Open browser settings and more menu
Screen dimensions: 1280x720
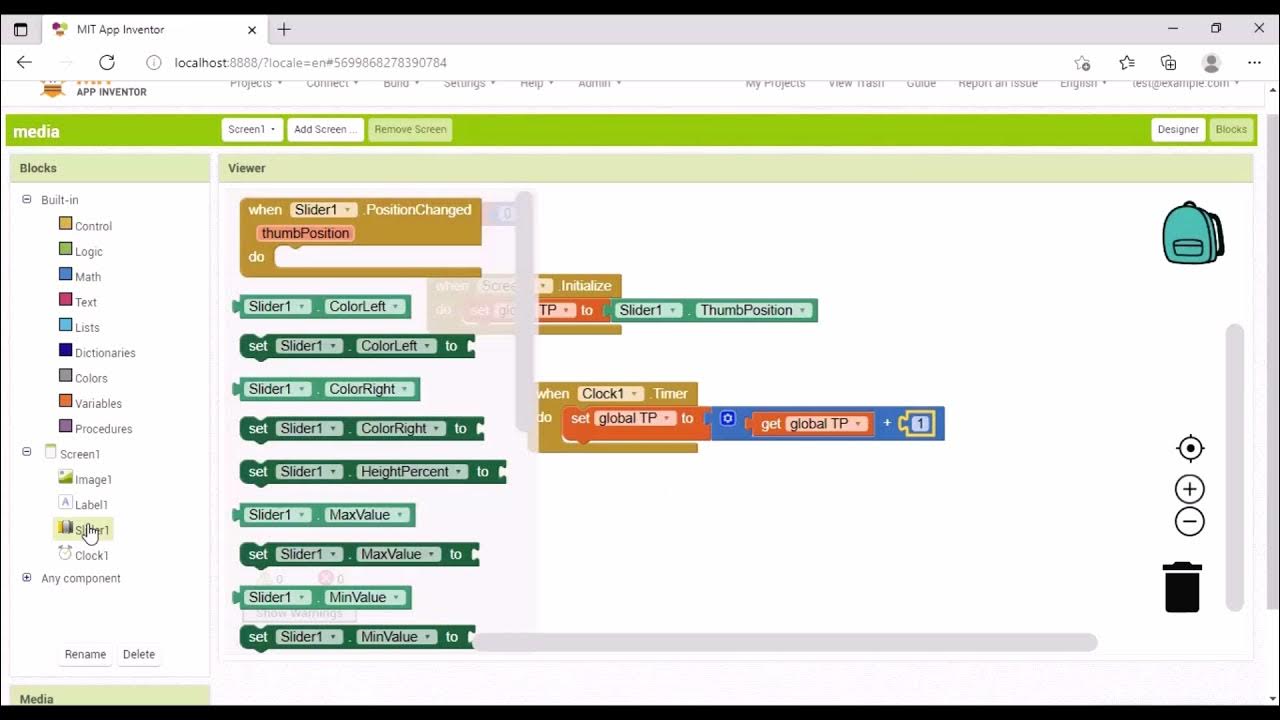(x=1254, y=62)
